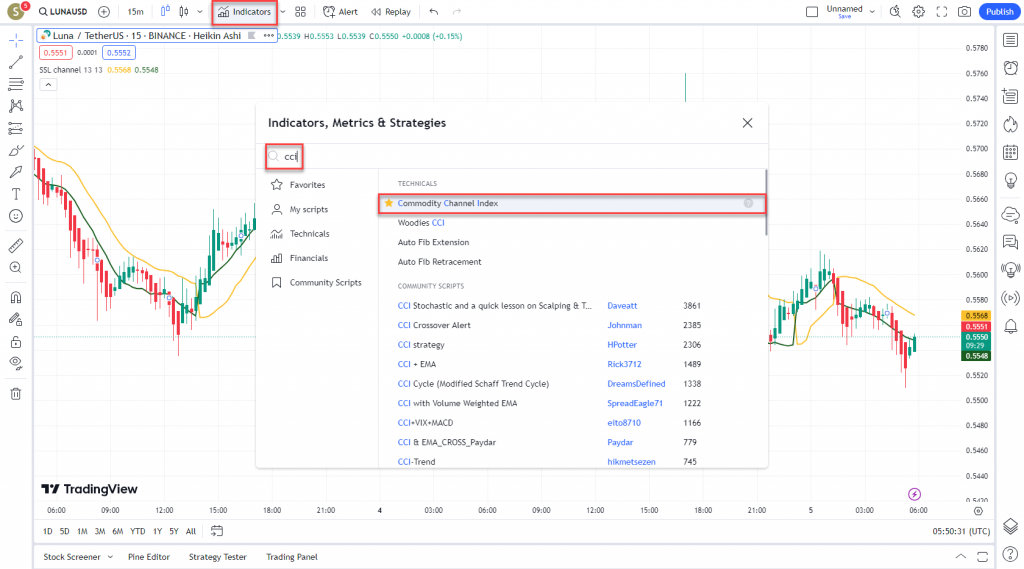The image size is (1024, 569).
Task: Start bar Replay mode
Action: click(x=391, y=12)
